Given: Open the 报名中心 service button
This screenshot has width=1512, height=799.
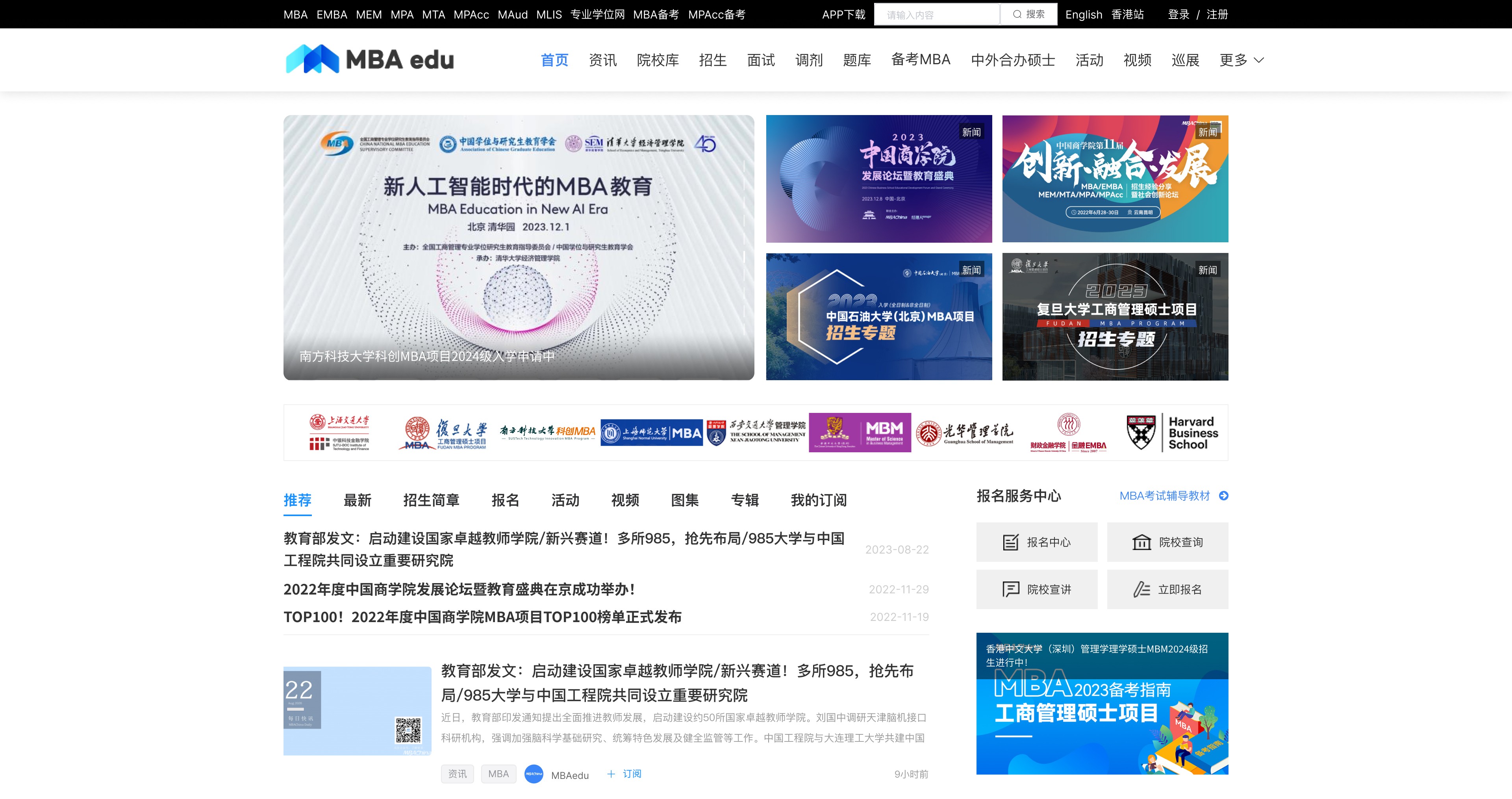Looking at the screenshot, I should 1037,542.
